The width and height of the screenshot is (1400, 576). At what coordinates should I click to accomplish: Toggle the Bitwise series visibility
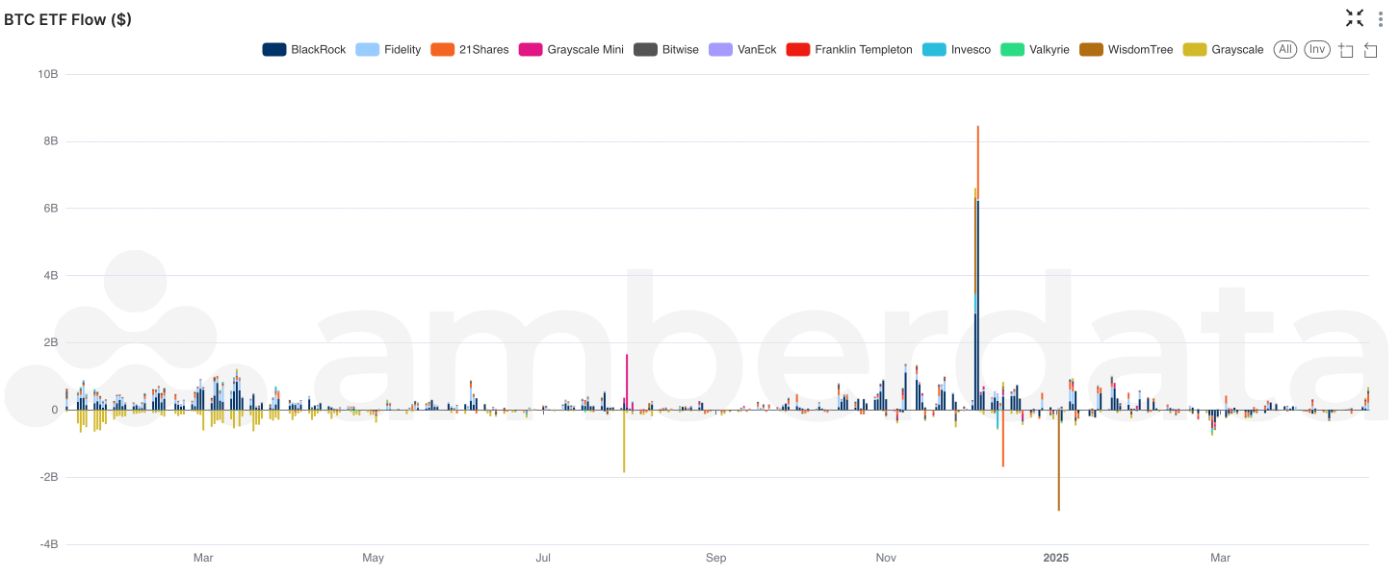(643, 48)
